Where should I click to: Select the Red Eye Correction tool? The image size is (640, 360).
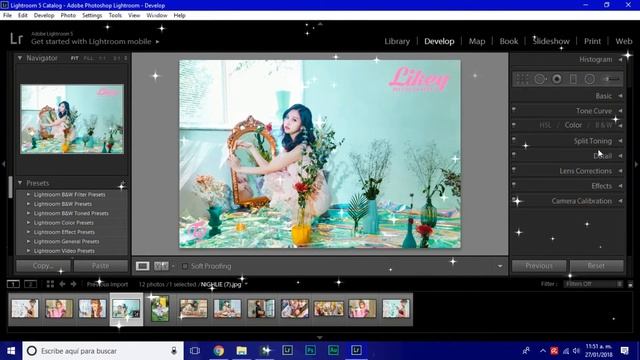pos(557,79)
